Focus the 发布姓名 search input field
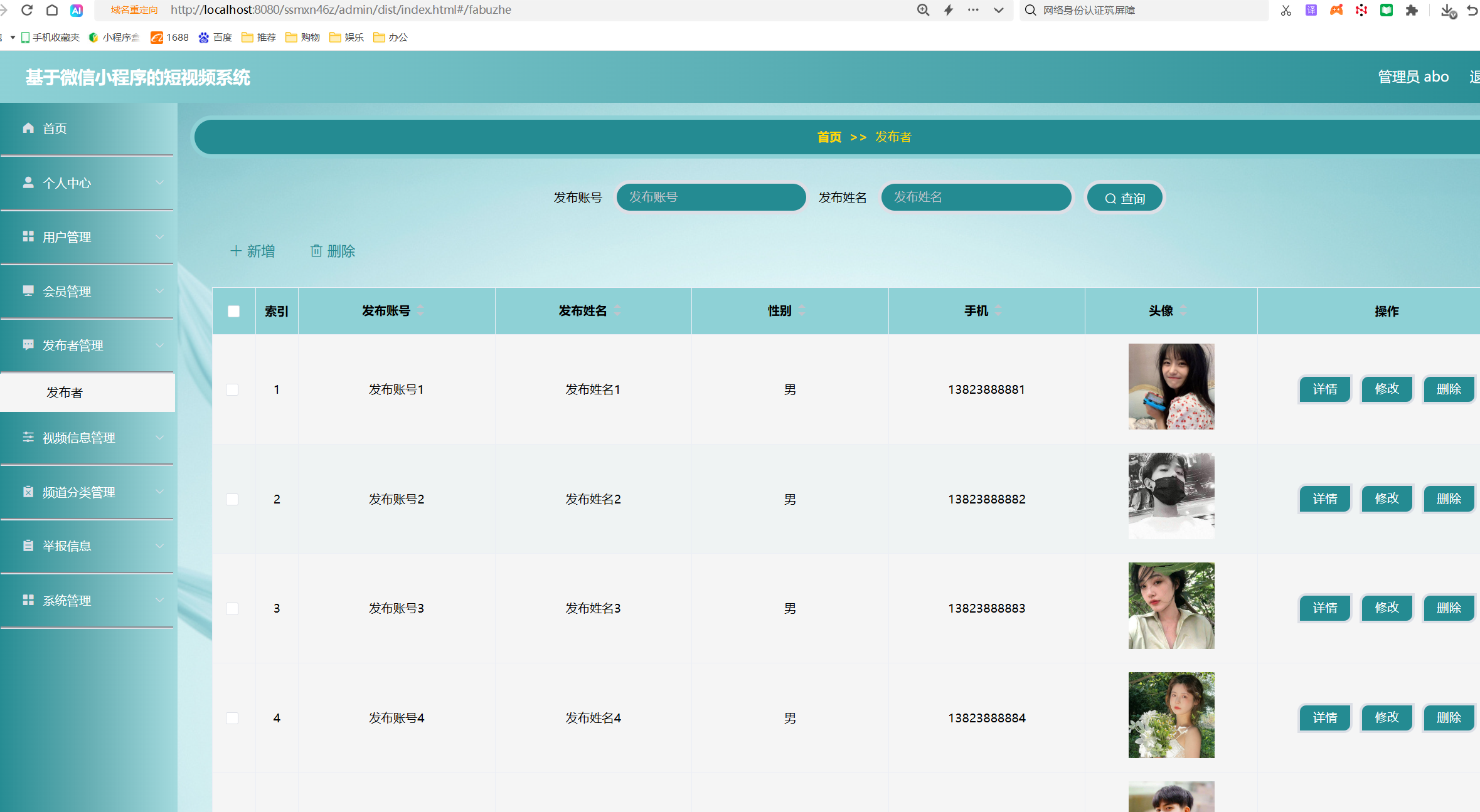1480x812 pixels. coord(976,198)
